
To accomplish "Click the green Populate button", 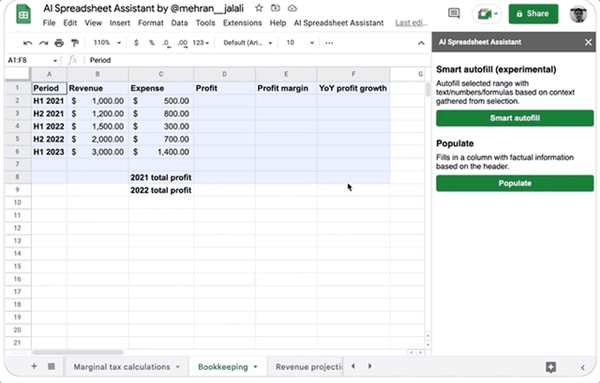I will 515,183.
